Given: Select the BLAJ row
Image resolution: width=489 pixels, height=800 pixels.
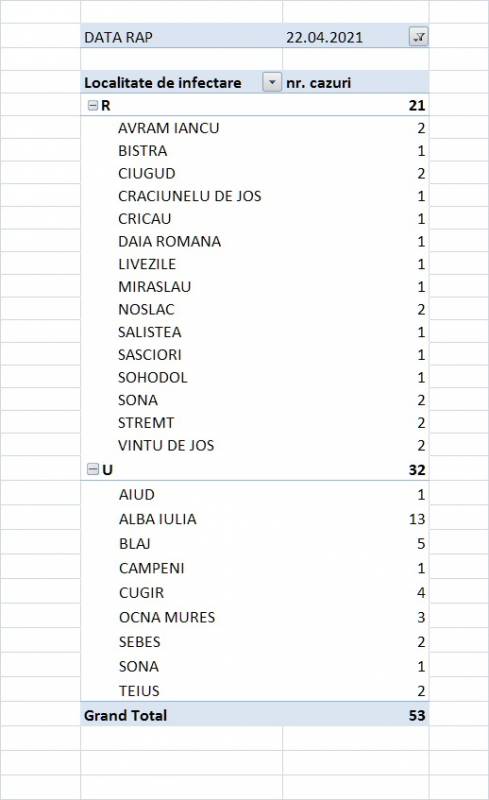Looking at the screenshot, I should coord(255,543).
